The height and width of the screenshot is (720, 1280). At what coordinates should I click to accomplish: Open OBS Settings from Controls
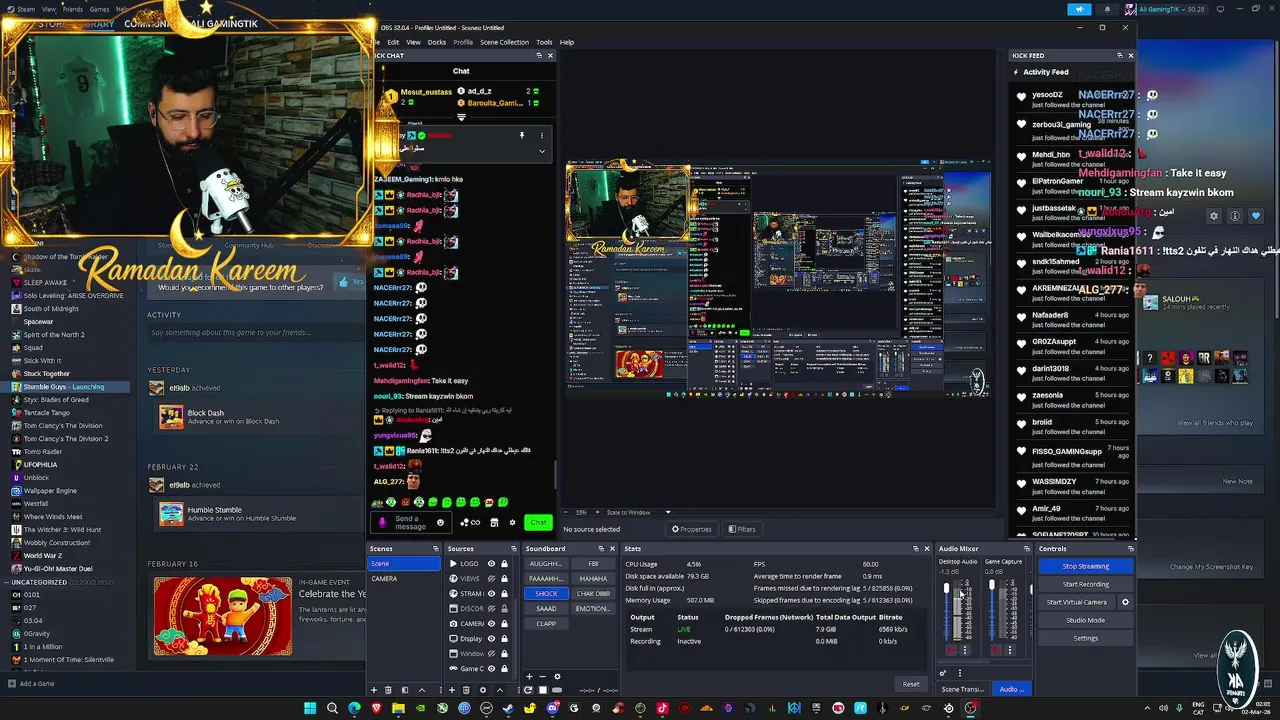[x=1085, y=638]
